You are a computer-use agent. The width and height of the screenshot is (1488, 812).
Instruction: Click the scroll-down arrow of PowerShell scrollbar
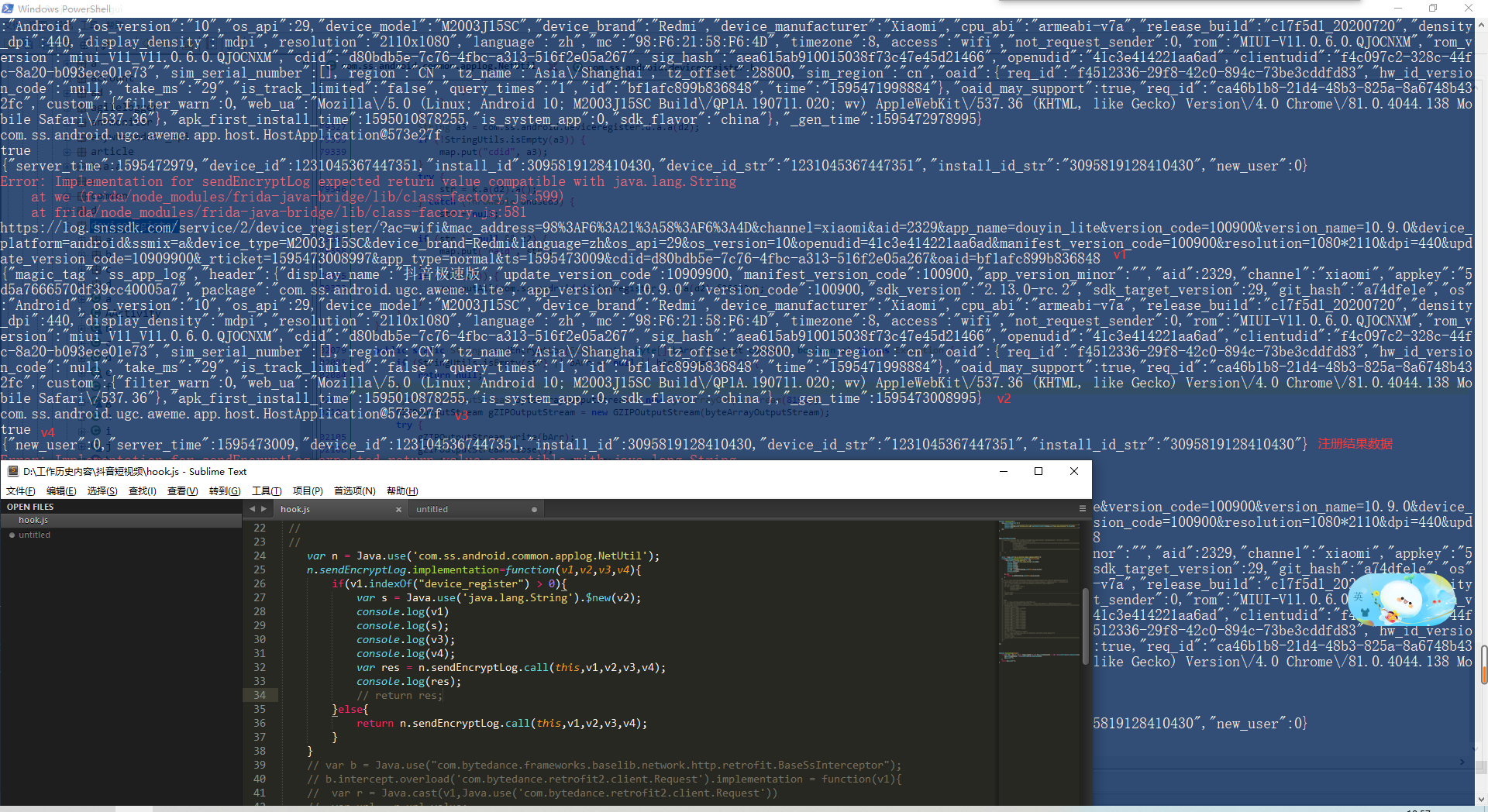pyautogui.click(x=1482, y=798)
